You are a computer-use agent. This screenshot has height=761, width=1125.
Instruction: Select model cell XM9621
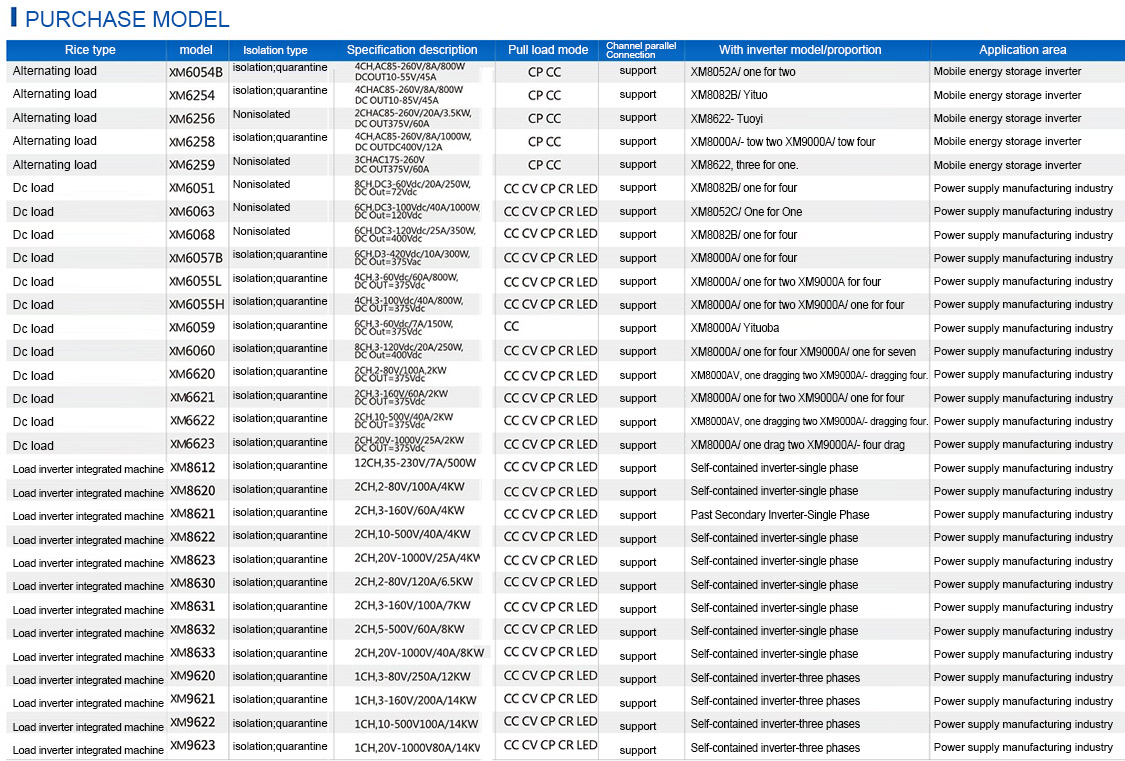[x=192, y=699]
